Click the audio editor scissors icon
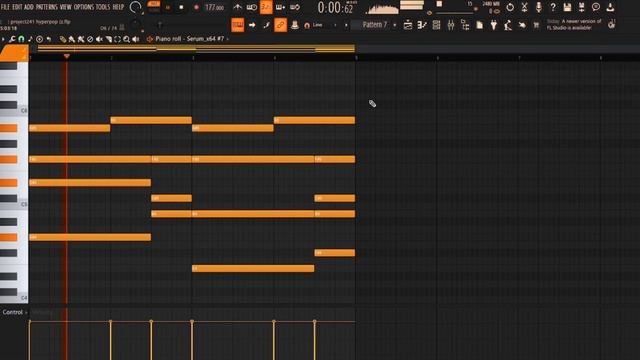 coord(524,7)
